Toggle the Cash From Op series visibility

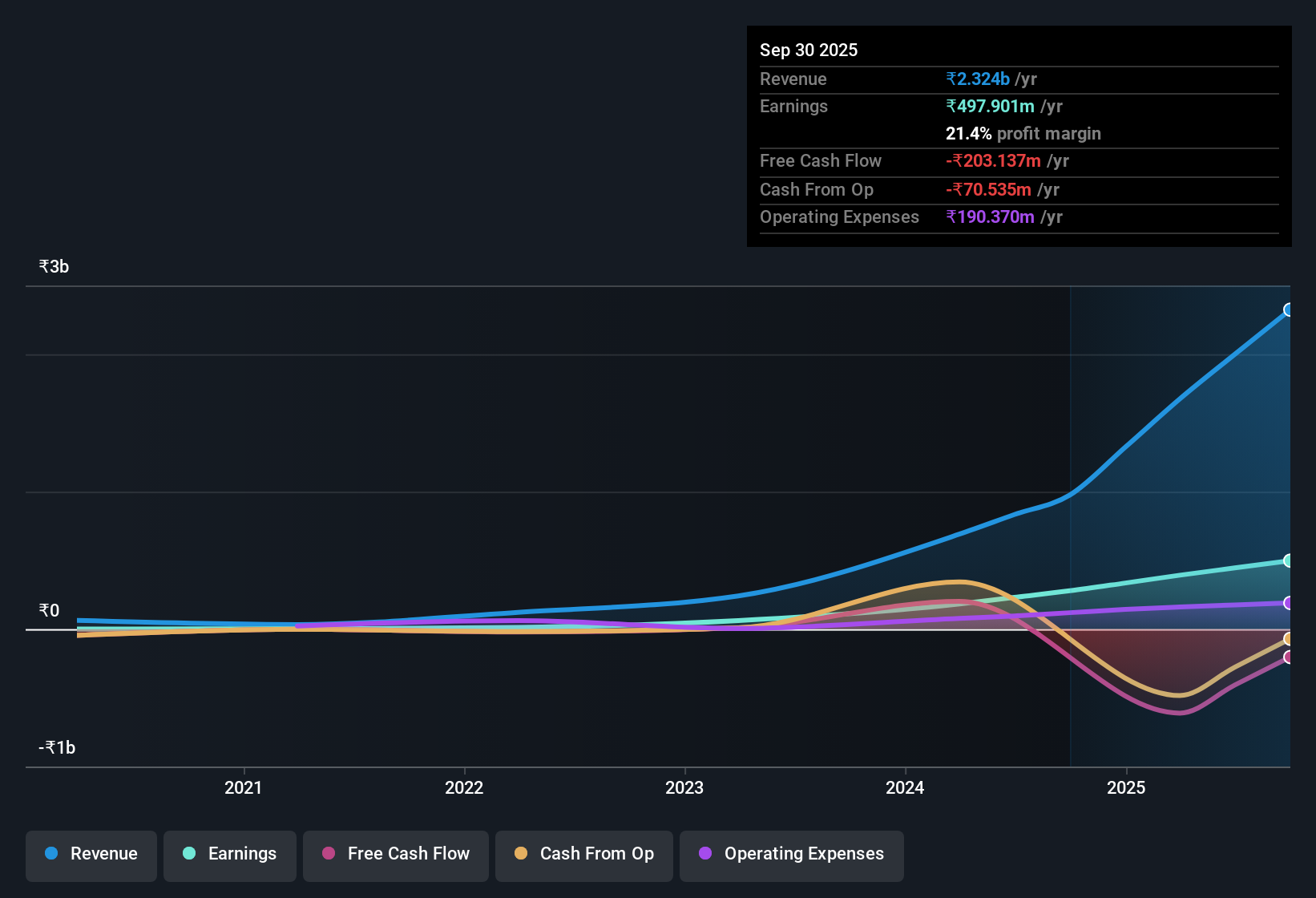click(583, 854)
